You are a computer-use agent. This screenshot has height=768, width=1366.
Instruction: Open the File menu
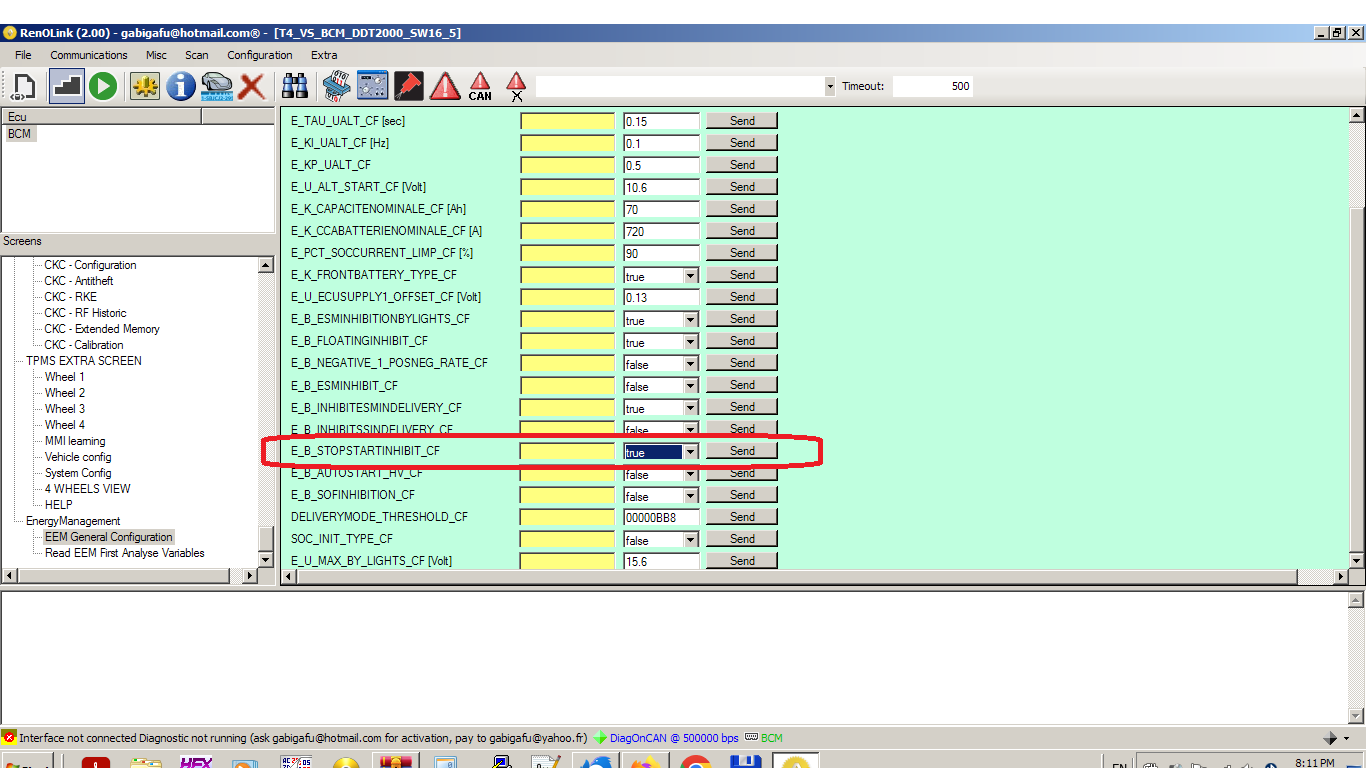click(23, 55)
